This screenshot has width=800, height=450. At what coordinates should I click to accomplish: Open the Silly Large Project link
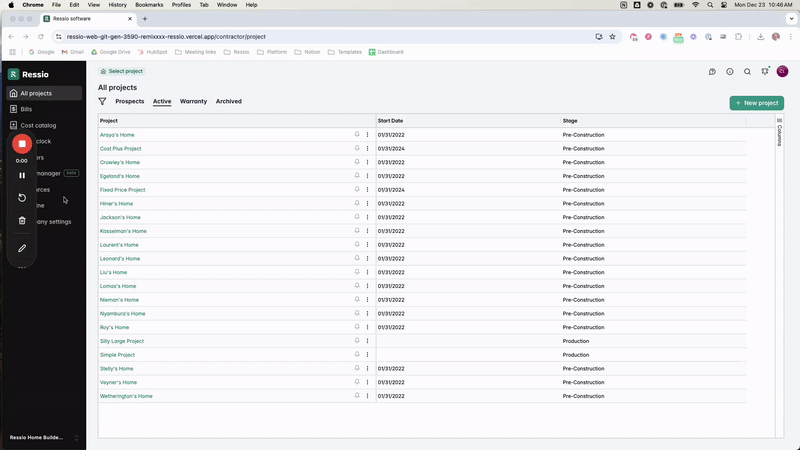pos(122,341)
